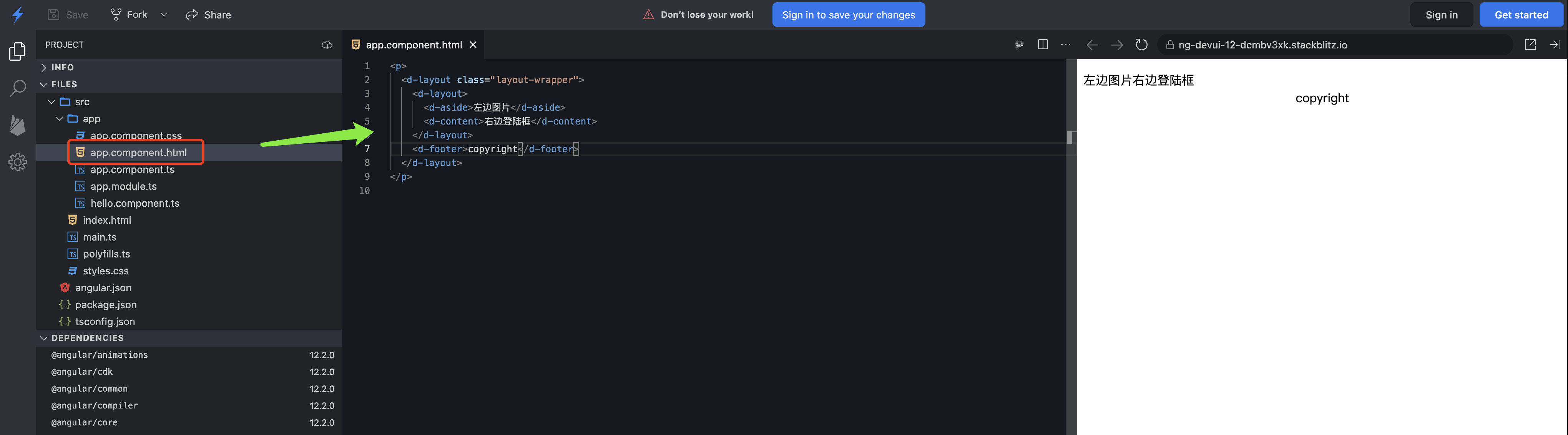Go back in preview browser

coord(1092,45)
